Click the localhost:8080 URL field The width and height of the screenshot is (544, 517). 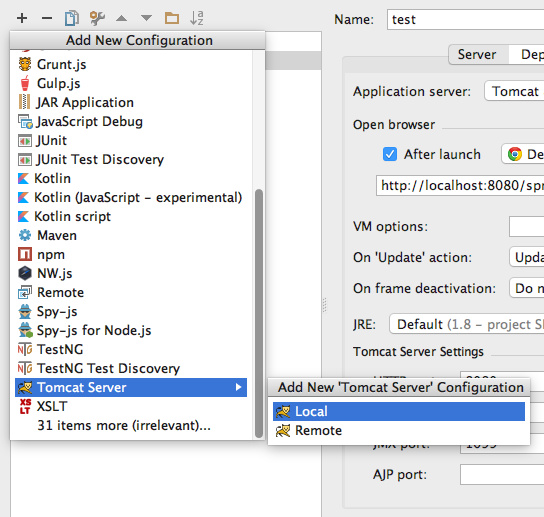[x=460, y=185]
